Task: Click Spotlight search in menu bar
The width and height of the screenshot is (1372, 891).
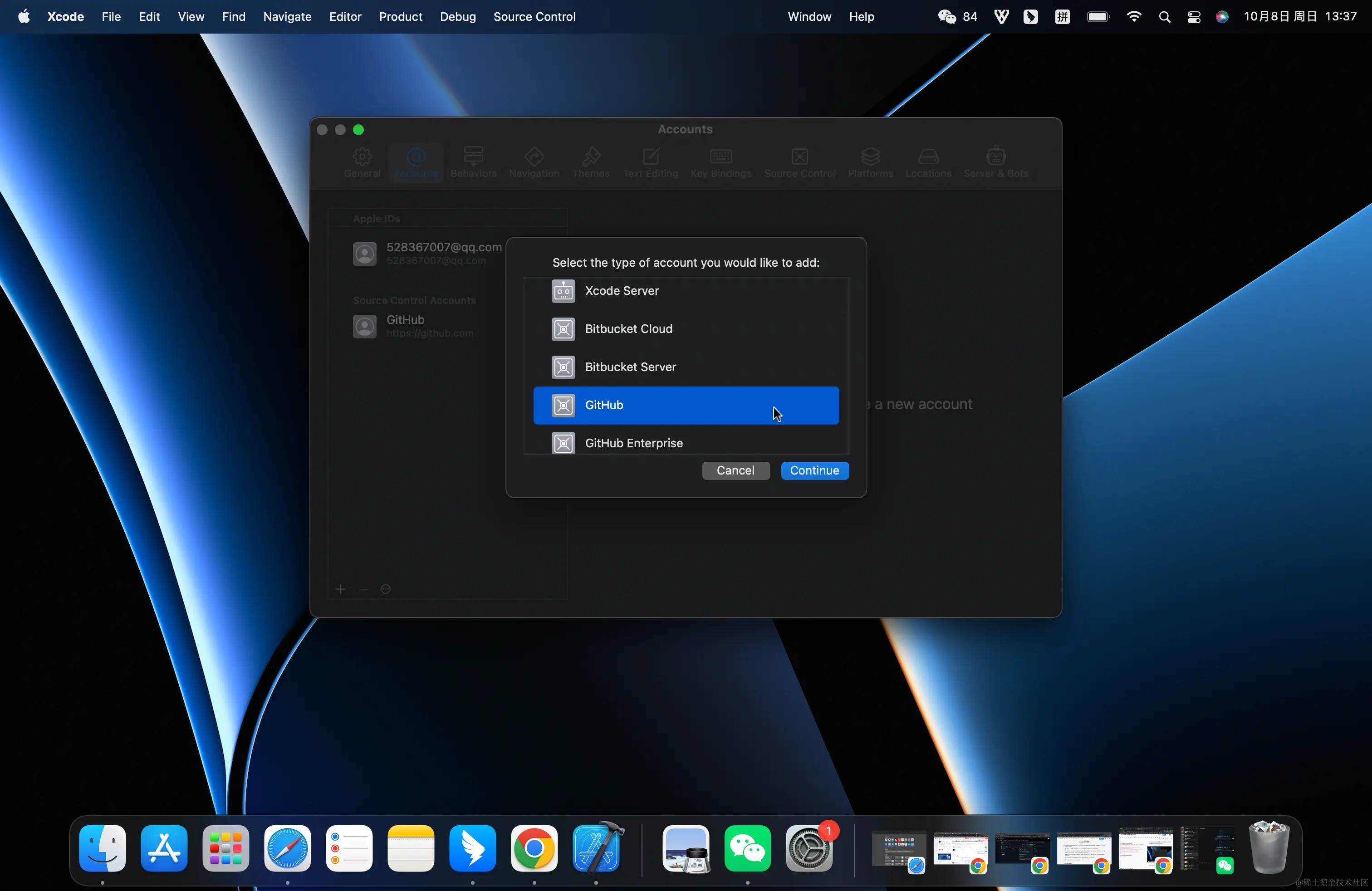Action: click(1164, 17)
